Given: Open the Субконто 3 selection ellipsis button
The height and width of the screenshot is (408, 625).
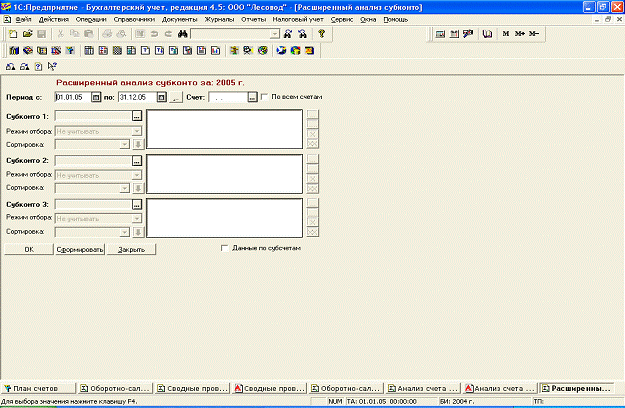Looking at the screenshot, I should (137, 204).
